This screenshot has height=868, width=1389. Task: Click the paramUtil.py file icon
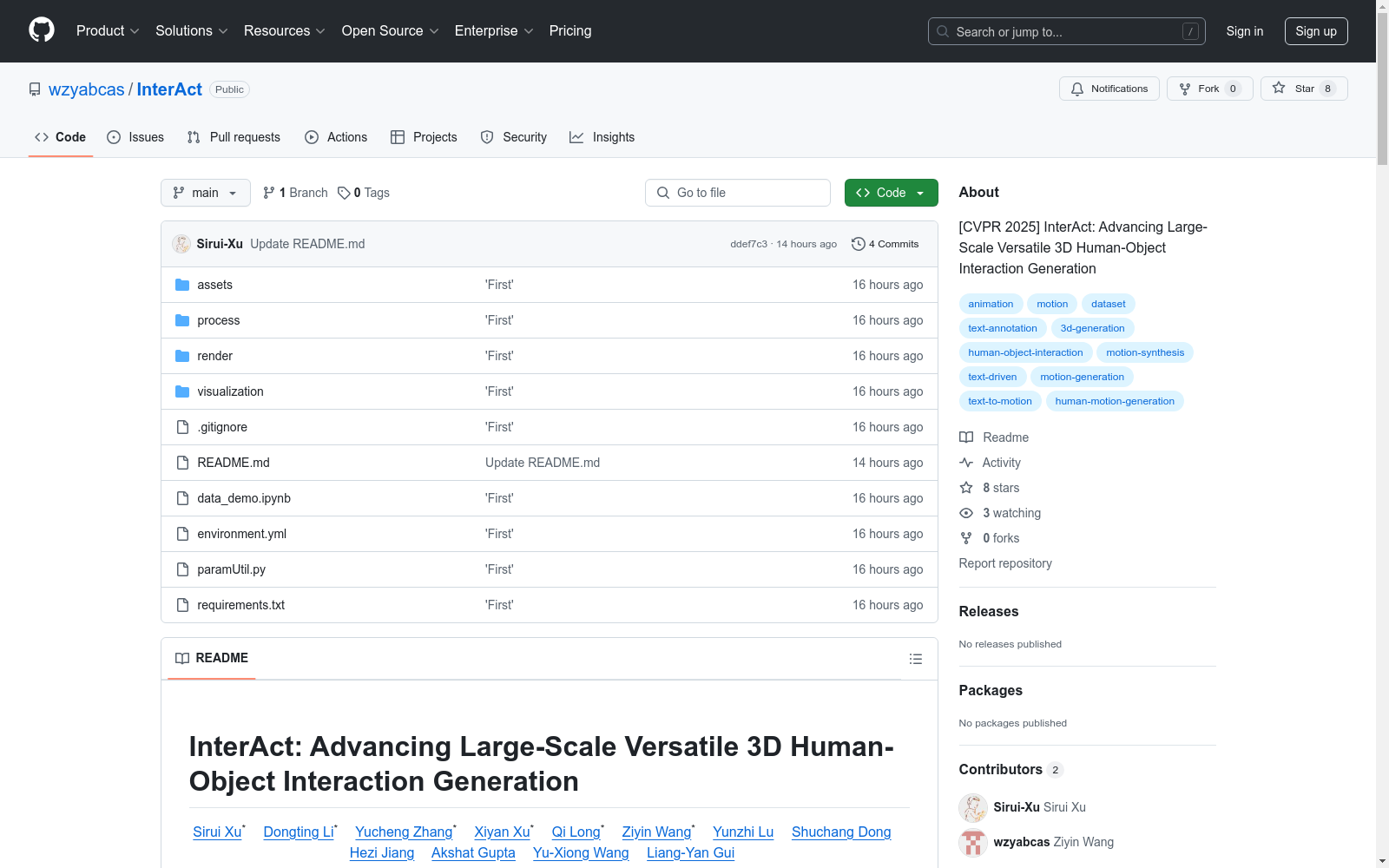point(182,569)
